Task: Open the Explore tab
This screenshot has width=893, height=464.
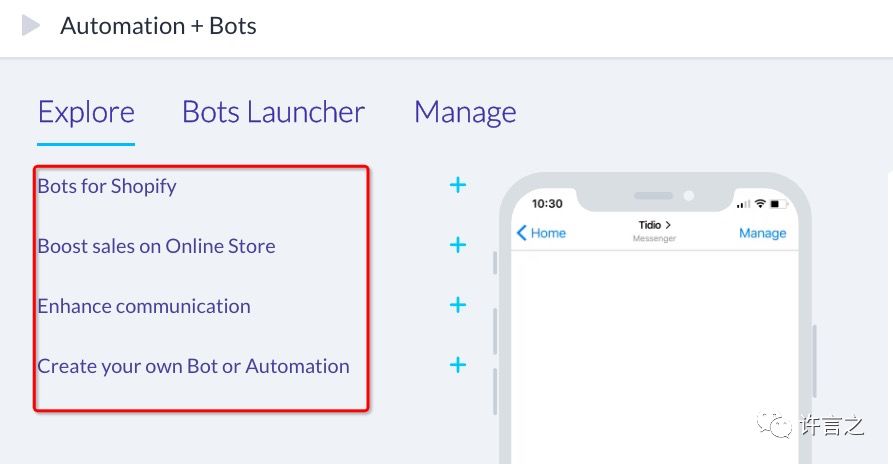Action: coord(86,112)
